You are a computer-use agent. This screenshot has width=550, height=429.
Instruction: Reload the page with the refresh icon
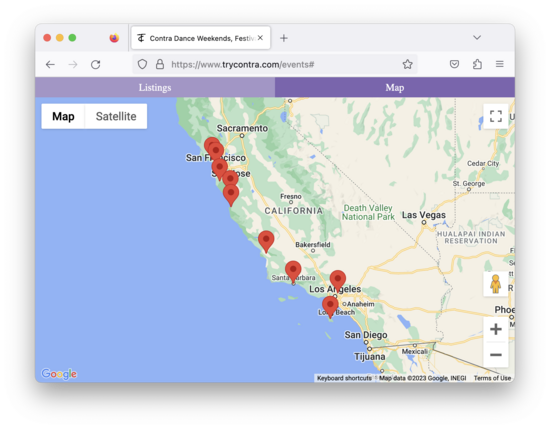(x=95, y=65)
